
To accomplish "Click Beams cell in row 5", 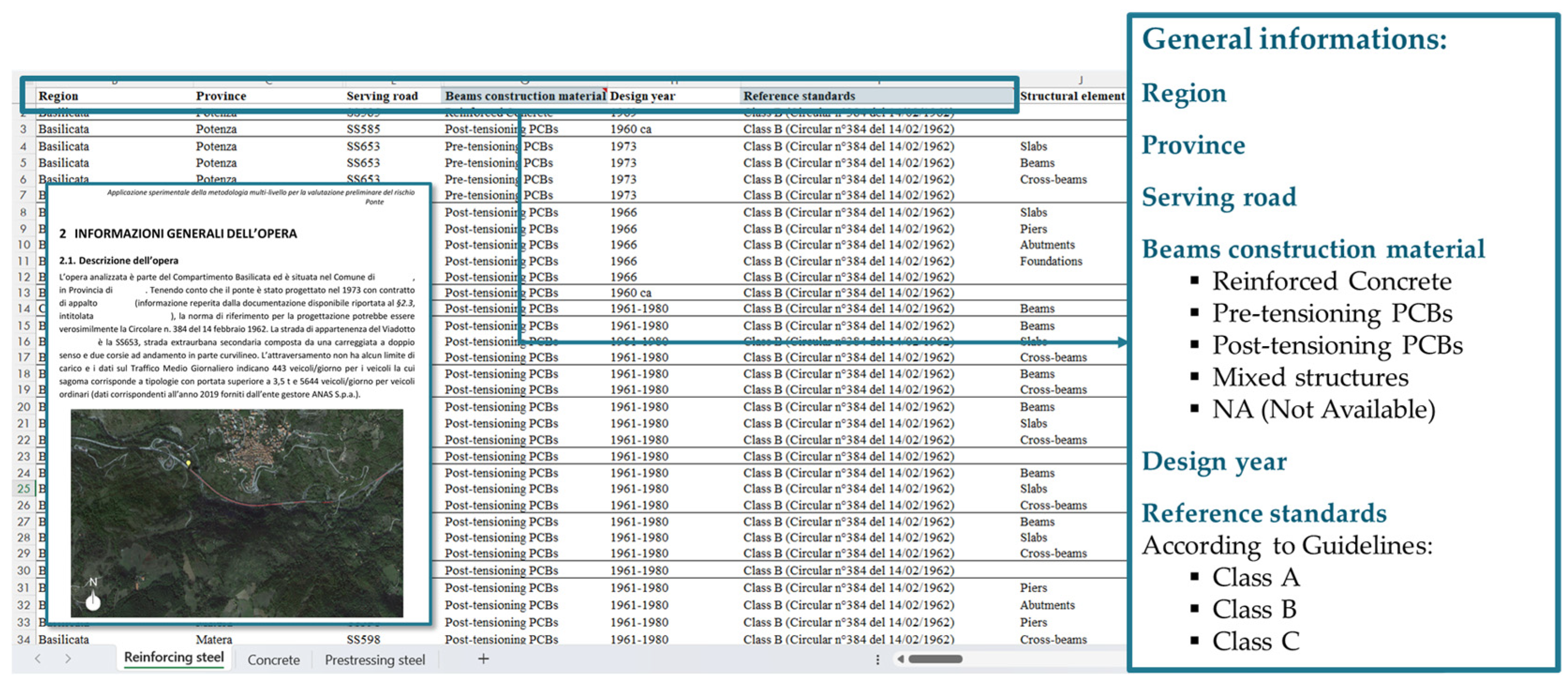I will click(x=1037, y=163).
